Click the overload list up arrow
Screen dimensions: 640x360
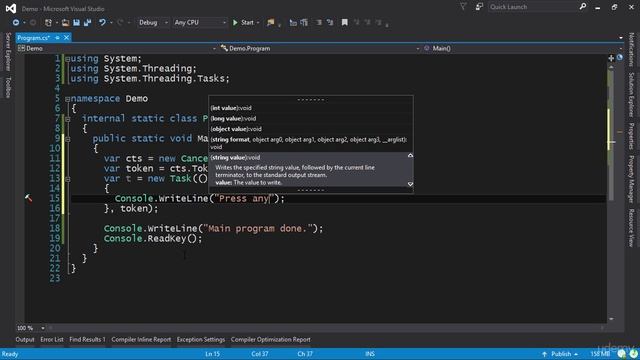tap(410, 156)
